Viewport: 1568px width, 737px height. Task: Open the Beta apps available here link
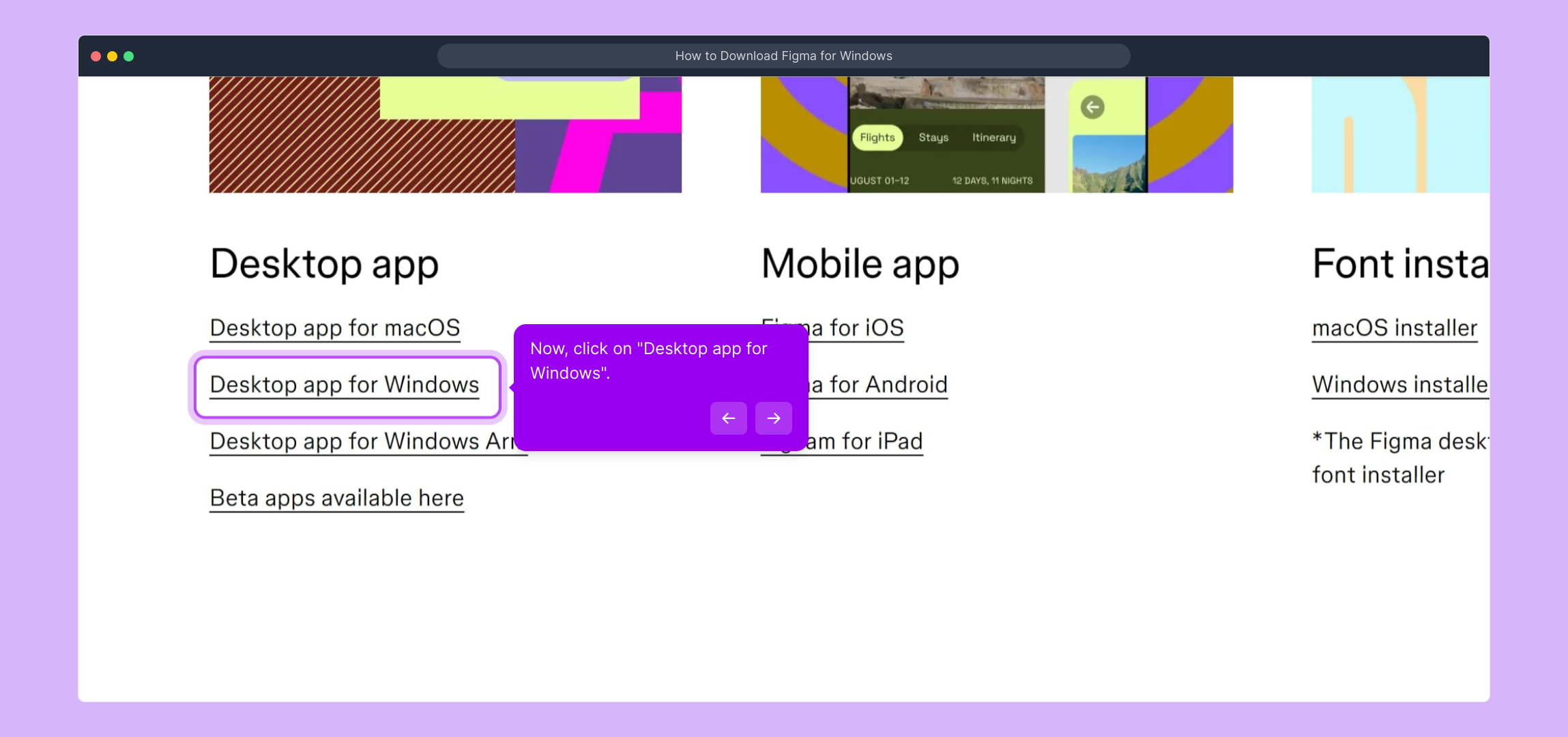[x=336, y=498]
